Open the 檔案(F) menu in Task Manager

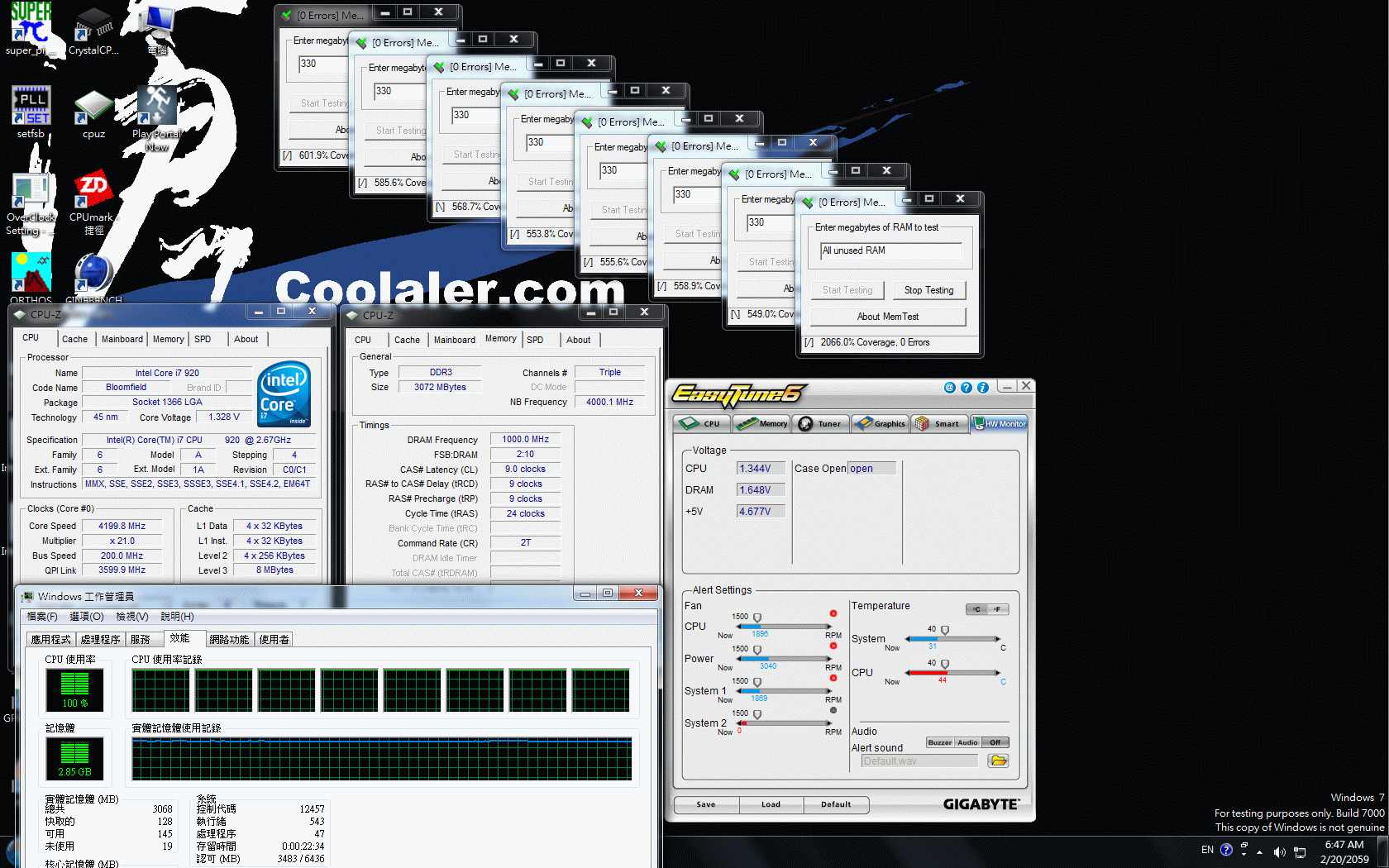point(42,617)
